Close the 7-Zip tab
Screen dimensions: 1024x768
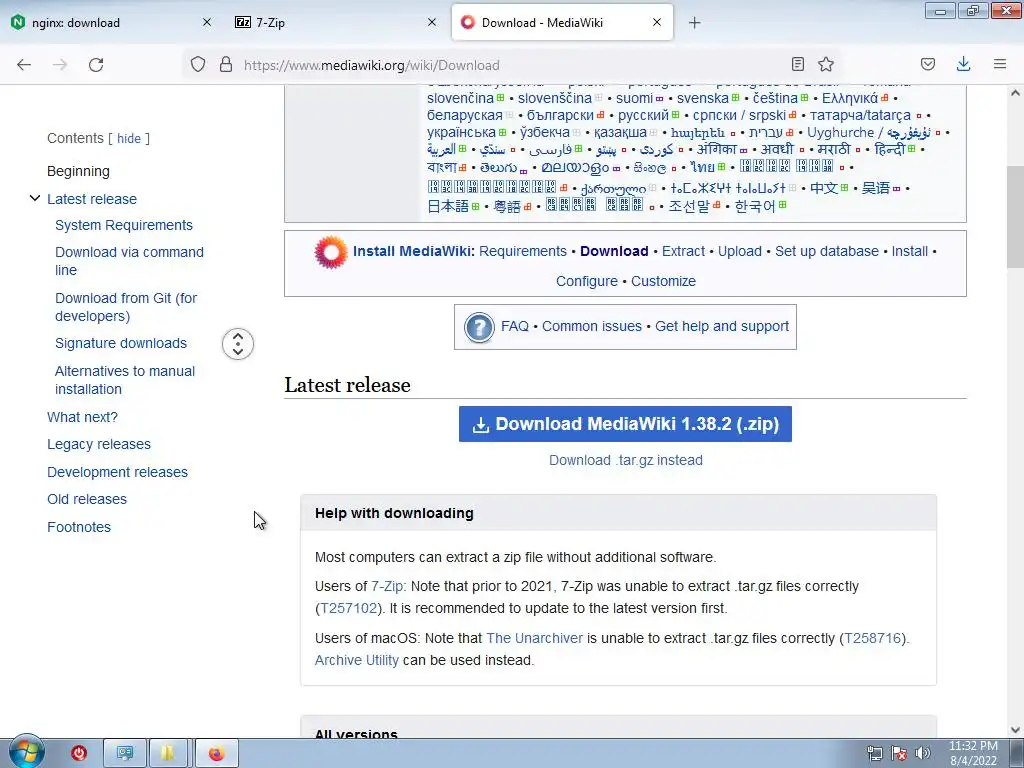432,22
